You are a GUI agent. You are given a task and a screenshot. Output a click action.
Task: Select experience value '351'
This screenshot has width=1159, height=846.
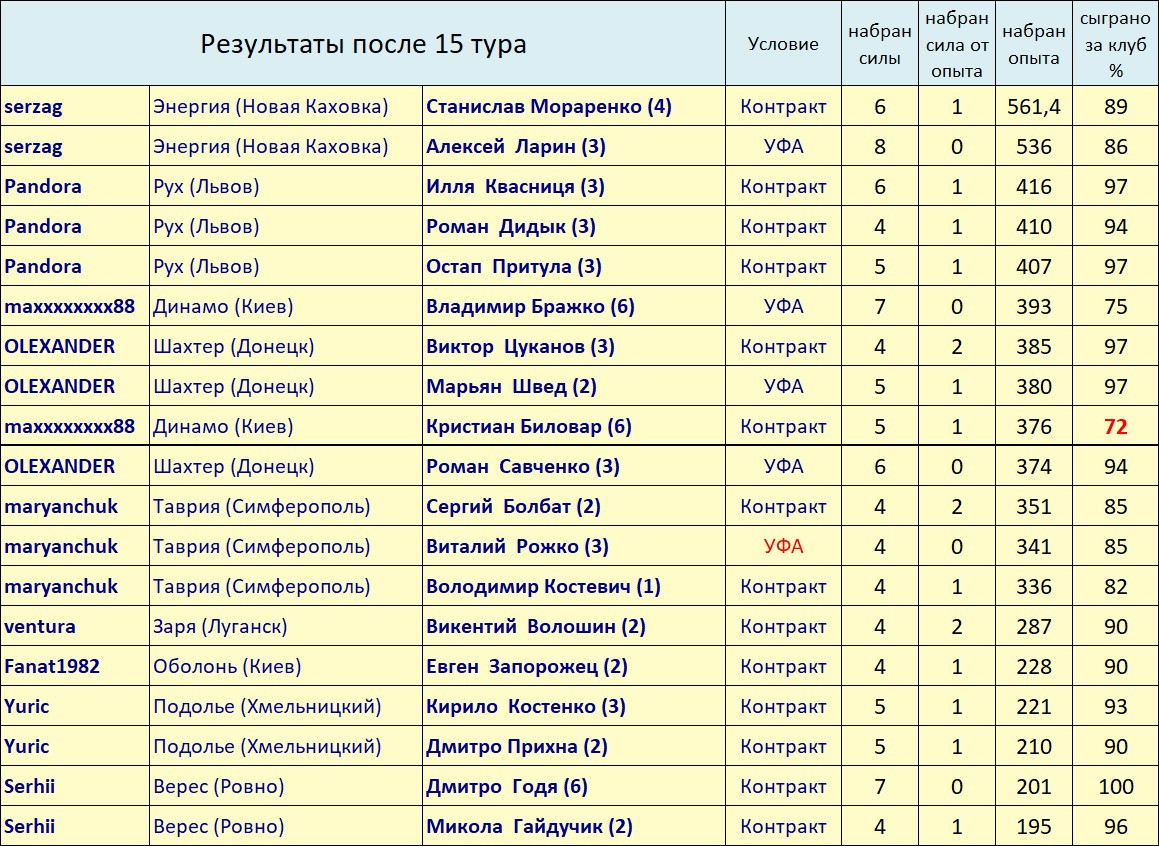1033,506
